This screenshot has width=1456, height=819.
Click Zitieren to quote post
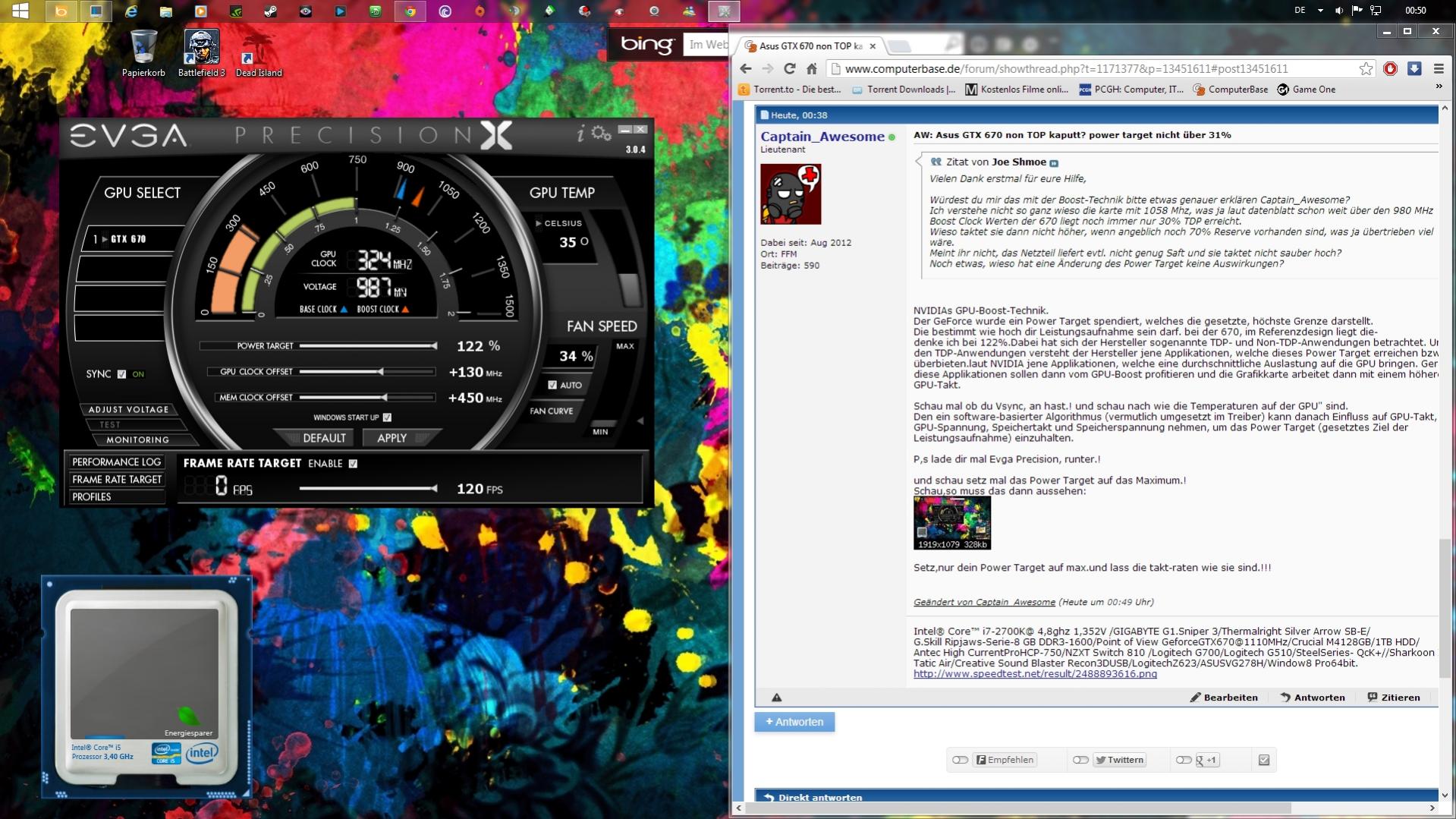point(1394,698)
